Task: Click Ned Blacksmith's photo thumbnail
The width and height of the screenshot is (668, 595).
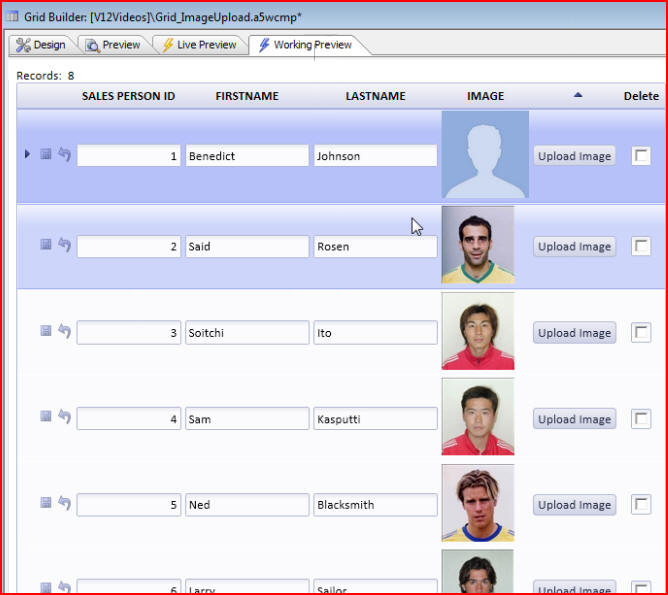Action: pyautogui.click(x=478, y=503)
